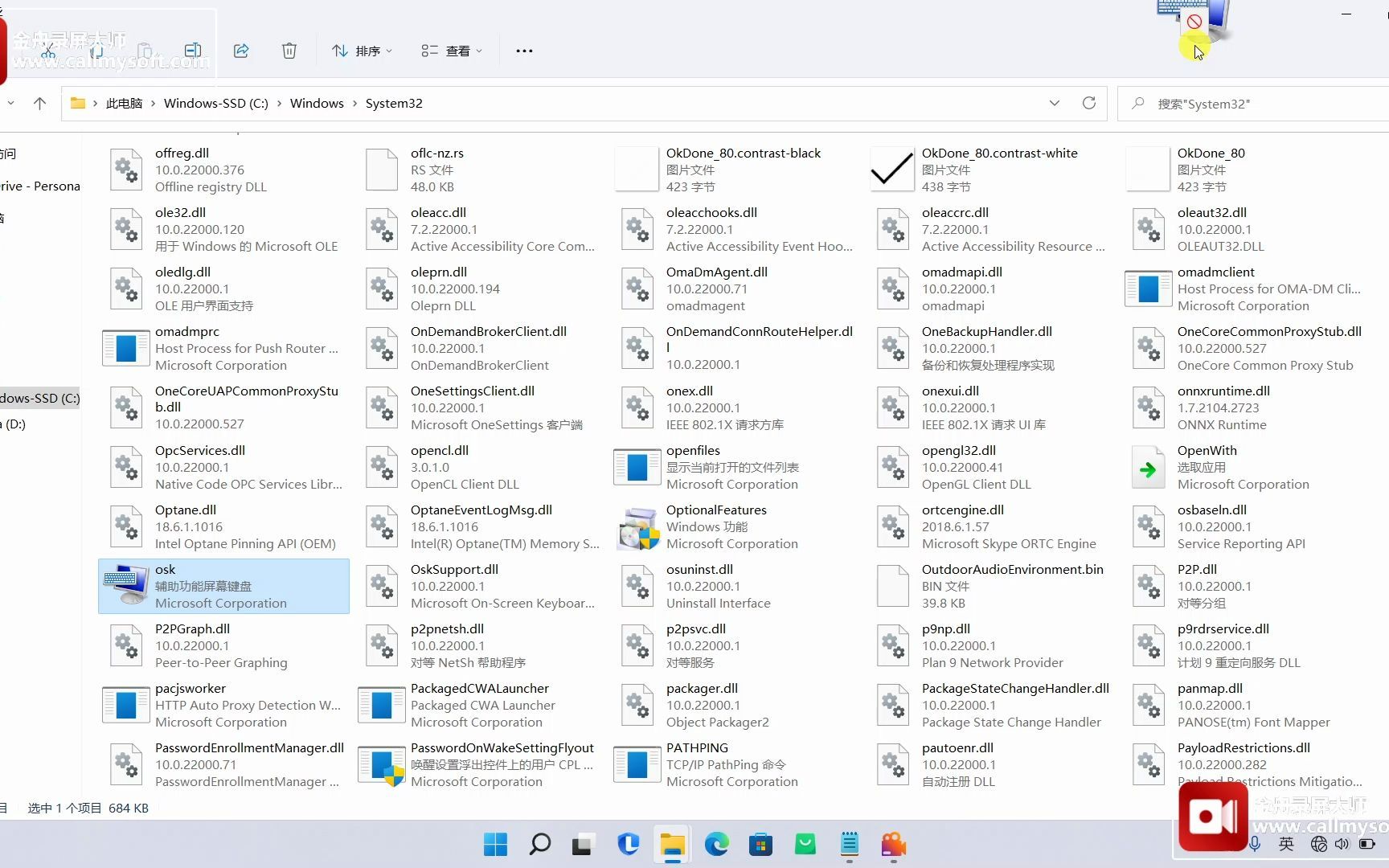Click the Delete trash icon
Screen dimensions: 1389x868
point(289,51)
